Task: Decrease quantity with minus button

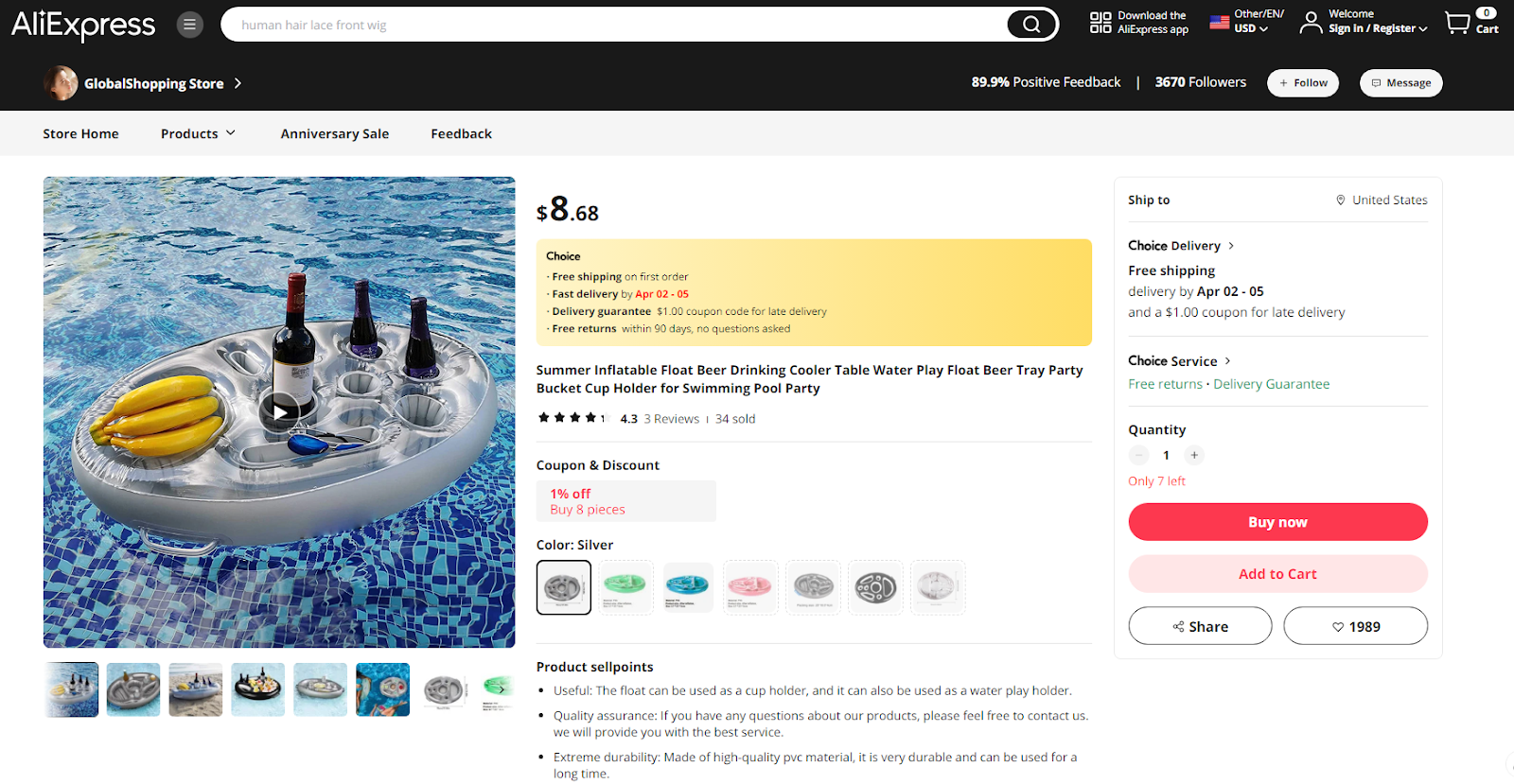Action: (1139, 455)
